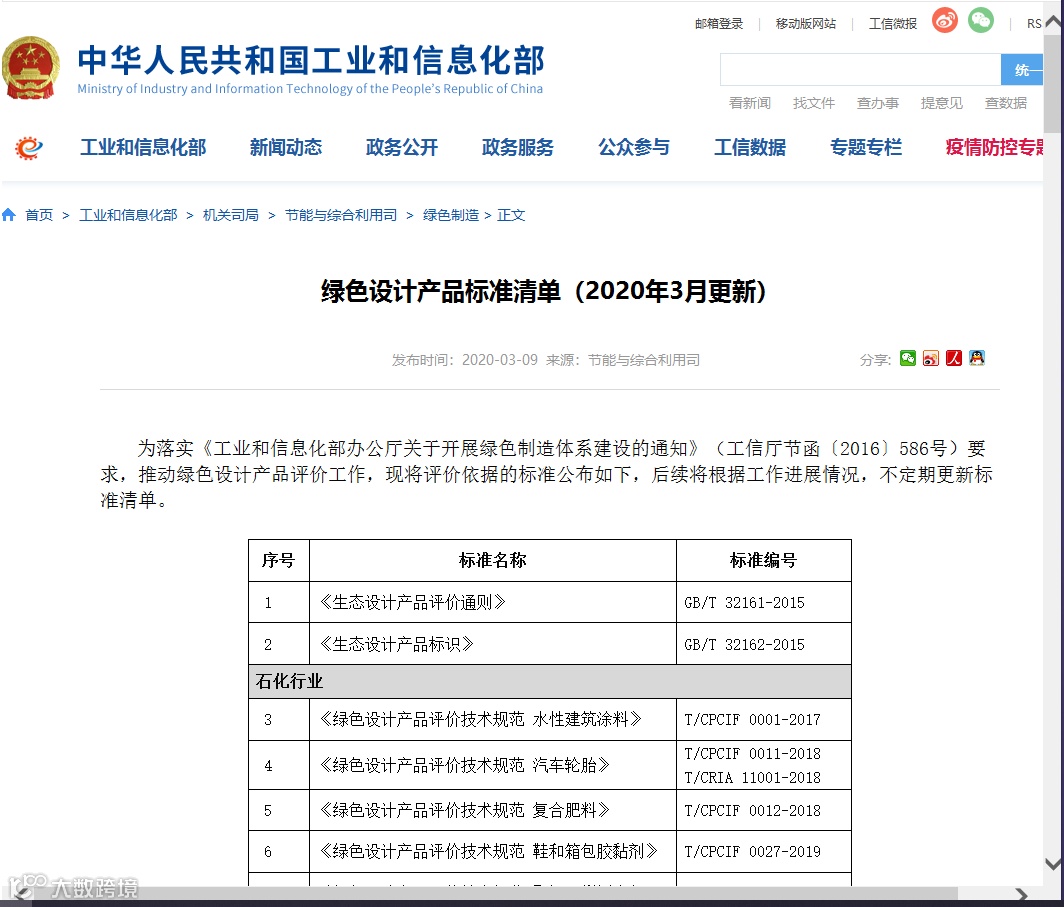Click row 鞋和箱包胶黏剂 standard name

[489, 851]
